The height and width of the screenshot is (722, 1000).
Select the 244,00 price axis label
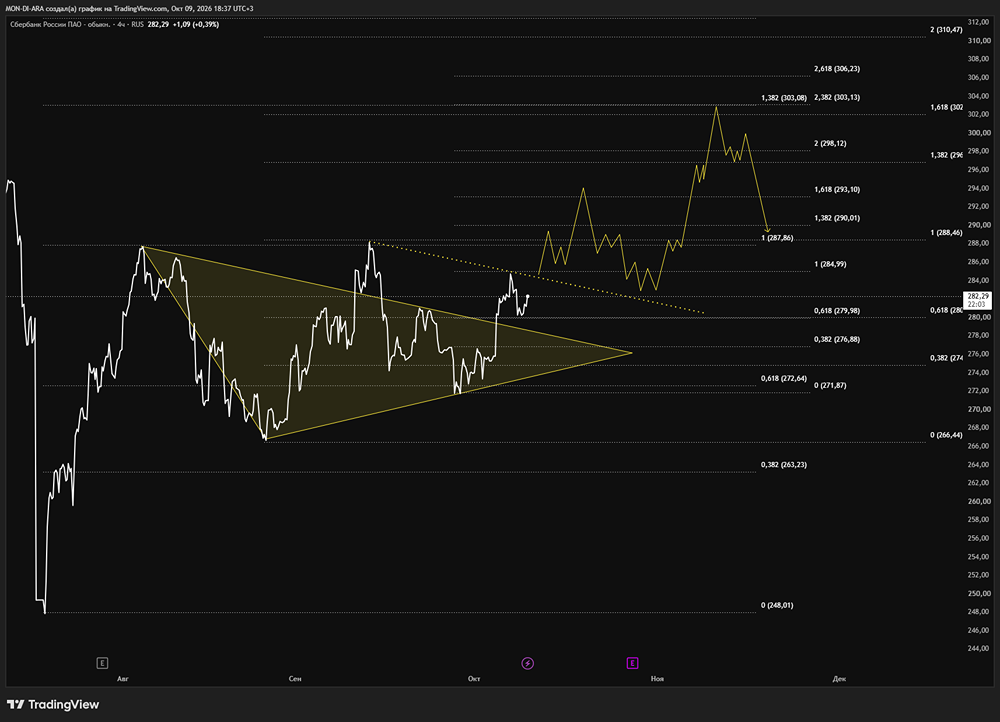pyautogui.click(x=978, y=648)
